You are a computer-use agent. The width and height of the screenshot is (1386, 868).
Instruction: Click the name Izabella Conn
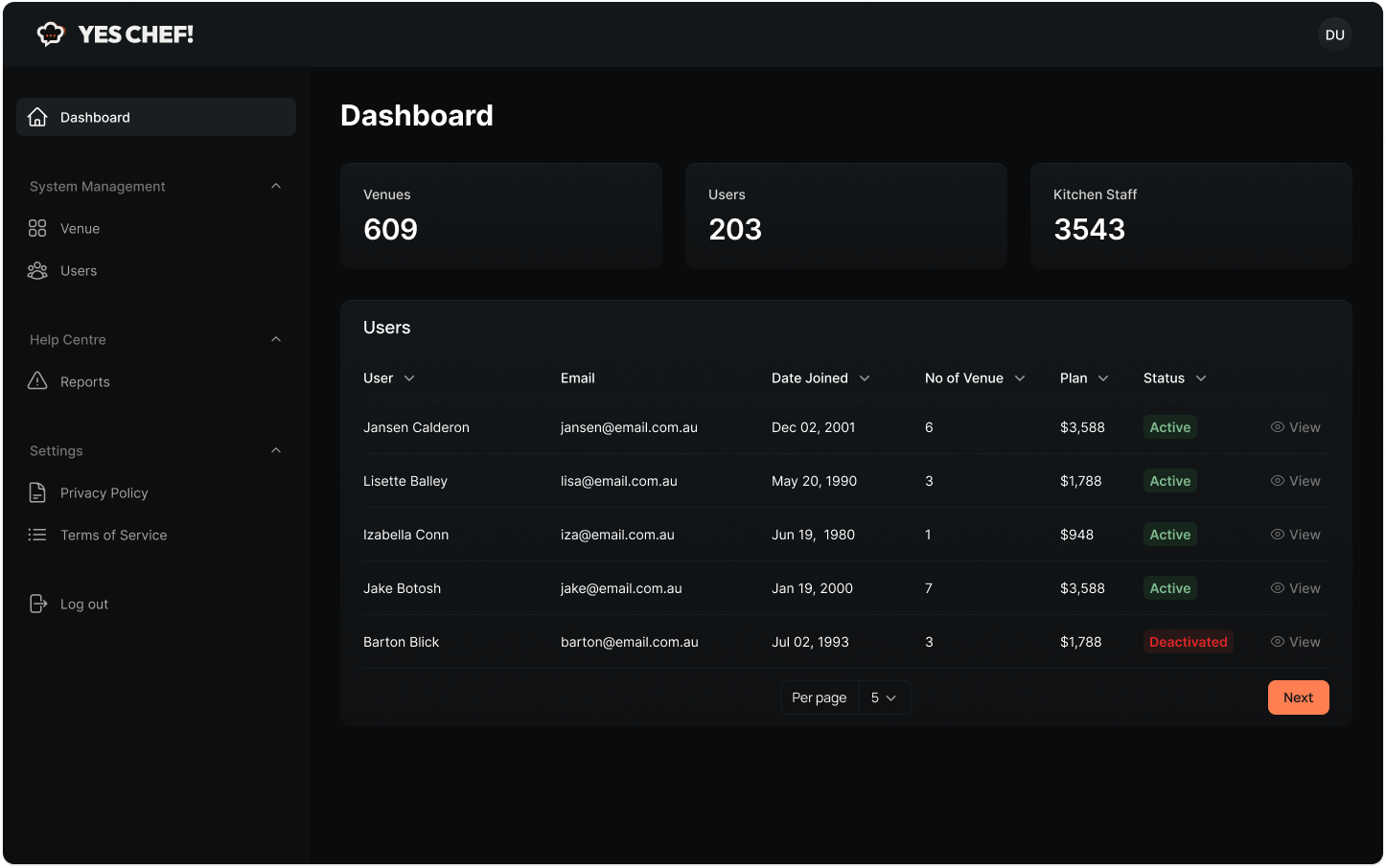pos(406,535)
